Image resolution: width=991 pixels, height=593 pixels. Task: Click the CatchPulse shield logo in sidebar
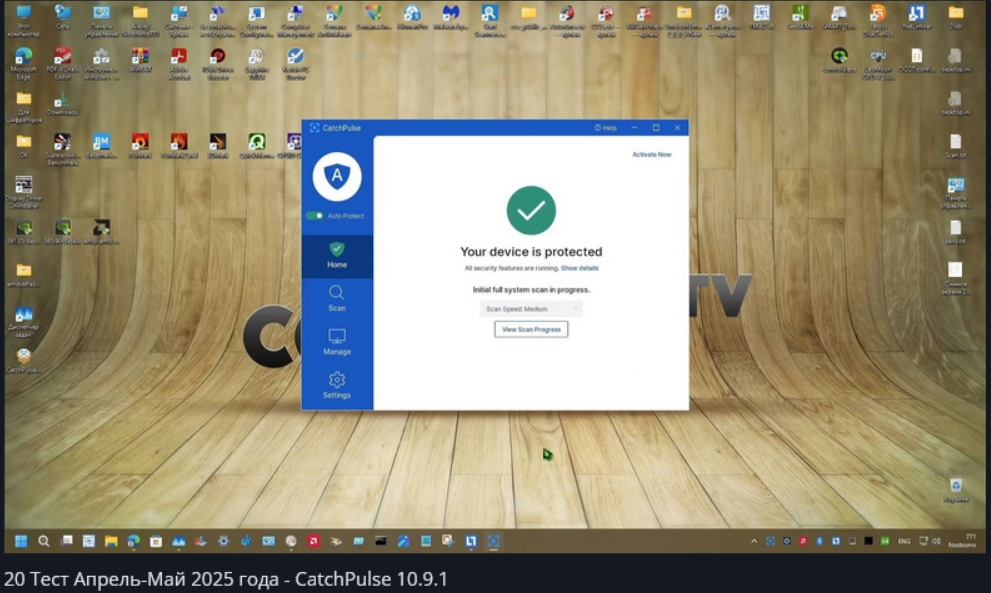tap(337, 176)
